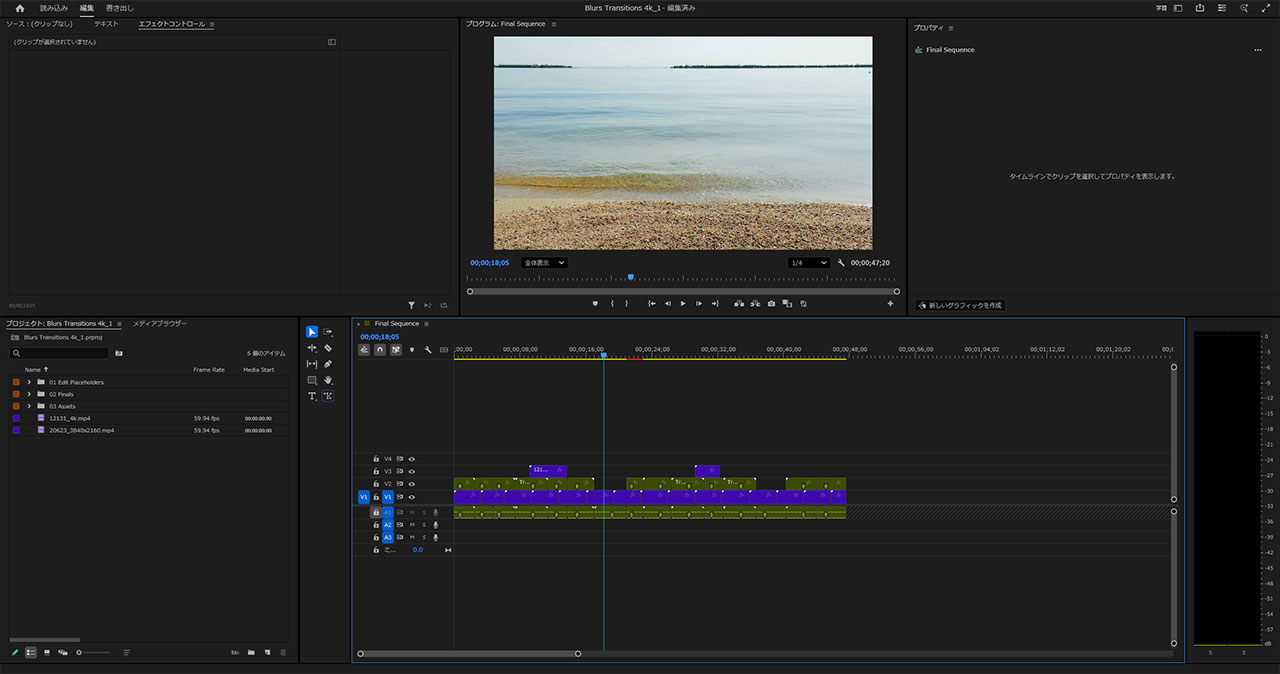Open the 1/4 playback resolution dropdown
The image size is (1280, 674).
pyautogui.click(x=808, y=263)
